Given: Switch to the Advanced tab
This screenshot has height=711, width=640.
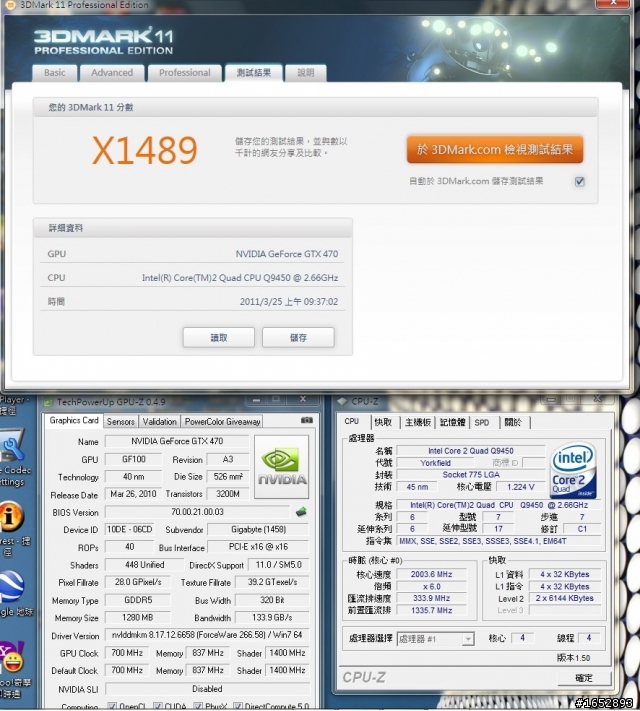Looking at the screenshot, I should tap(112, 73).
